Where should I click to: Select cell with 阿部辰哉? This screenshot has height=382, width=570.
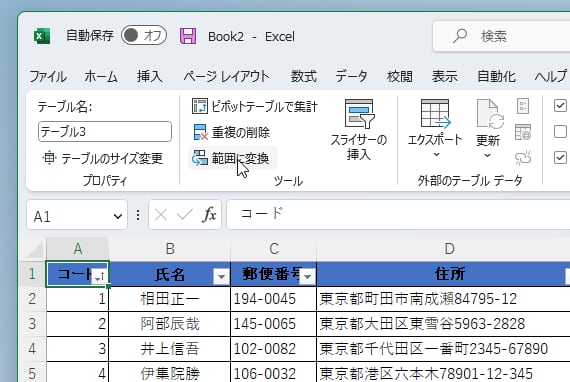point(170,324)
